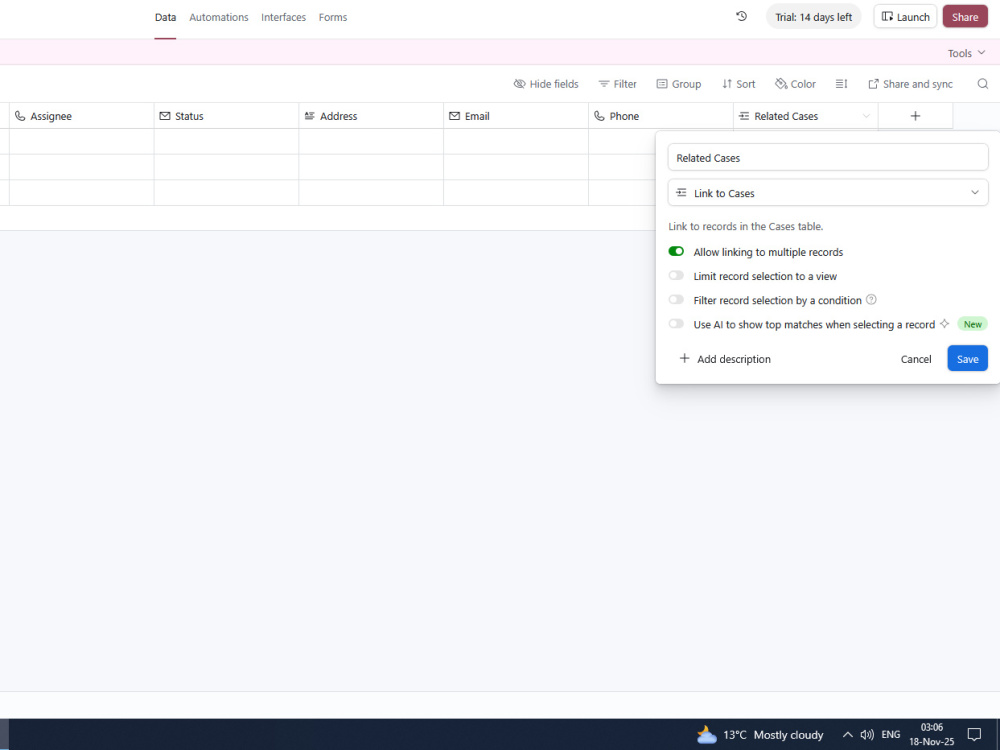Screen dimensions: 1000x750
Task: Switch to the Data tab
Action: click(165, 17)
